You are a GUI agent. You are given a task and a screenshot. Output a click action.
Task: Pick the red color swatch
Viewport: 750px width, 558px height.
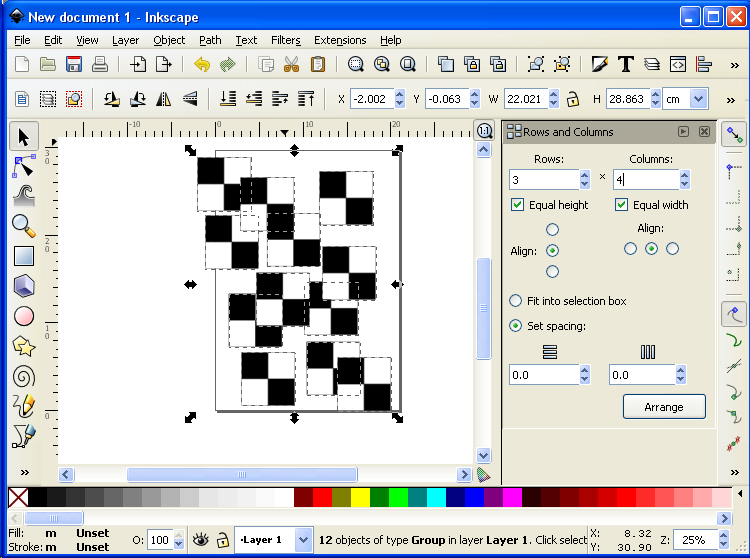[x=322, y=497]
